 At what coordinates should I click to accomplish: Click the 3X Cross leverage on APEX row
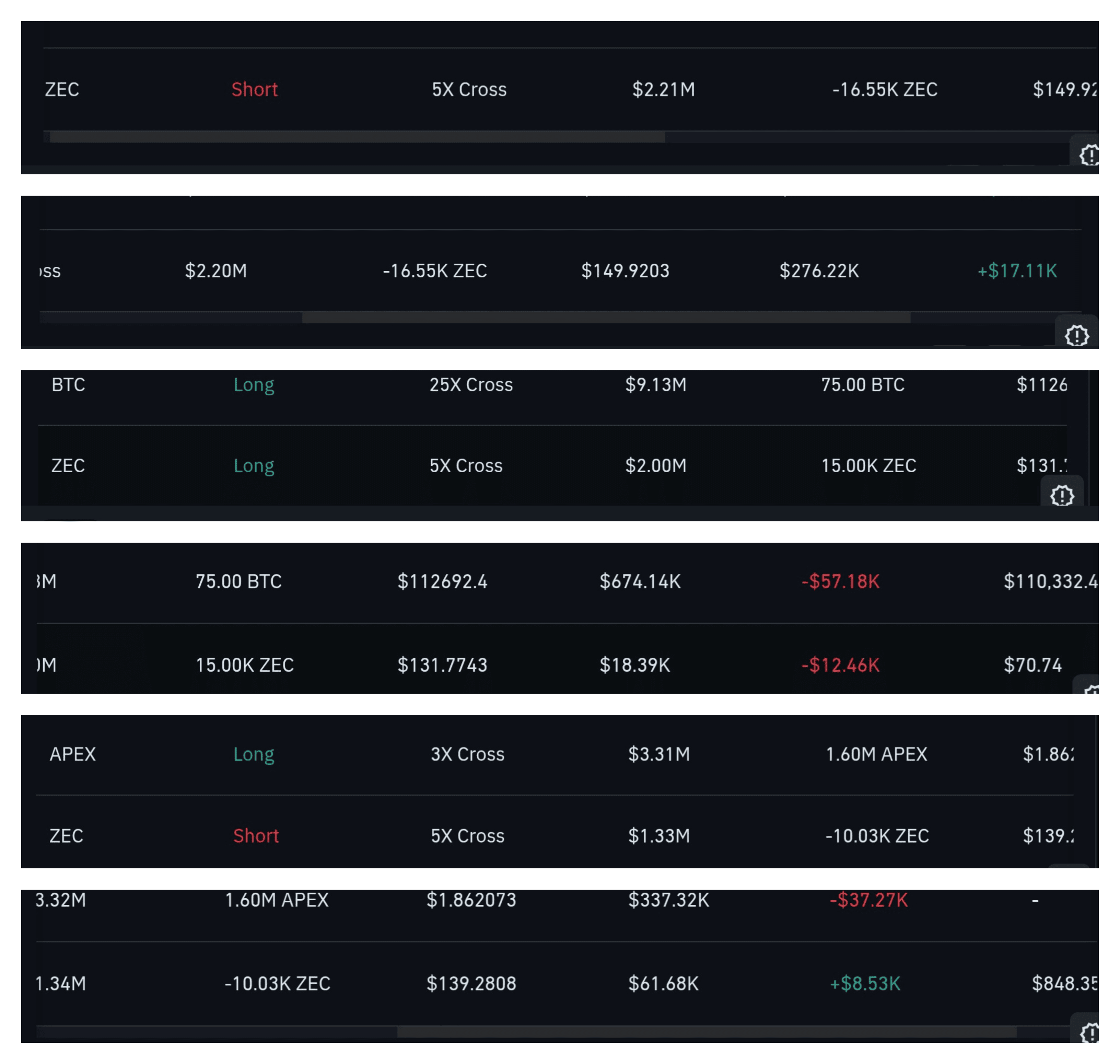(467, 754)
